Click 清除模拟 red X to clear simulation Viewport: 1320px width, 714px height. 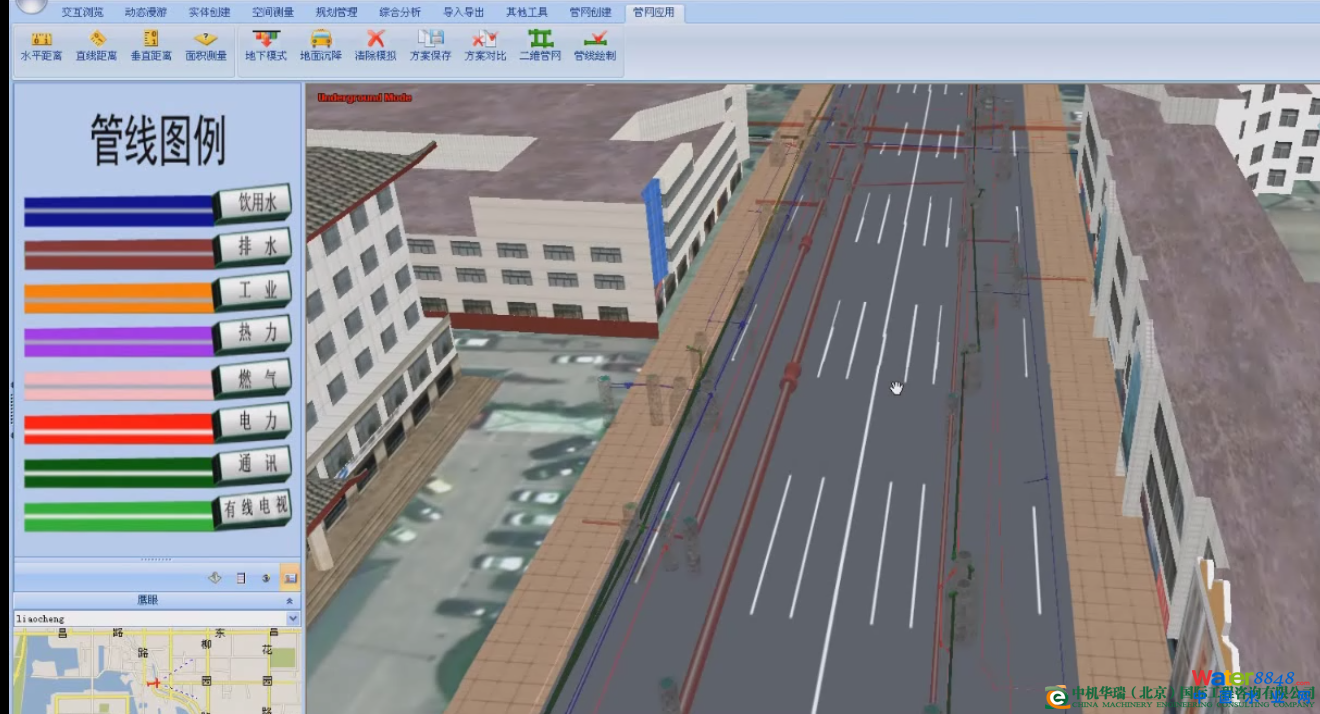coord(376,47)
